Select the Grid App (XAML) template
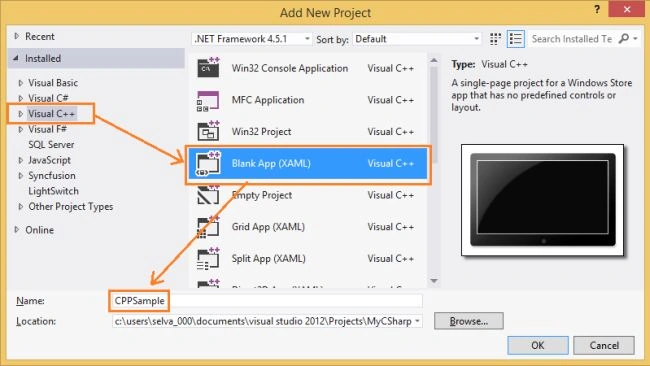The width and height of the screenshot is (650, 366). (308, 227)
